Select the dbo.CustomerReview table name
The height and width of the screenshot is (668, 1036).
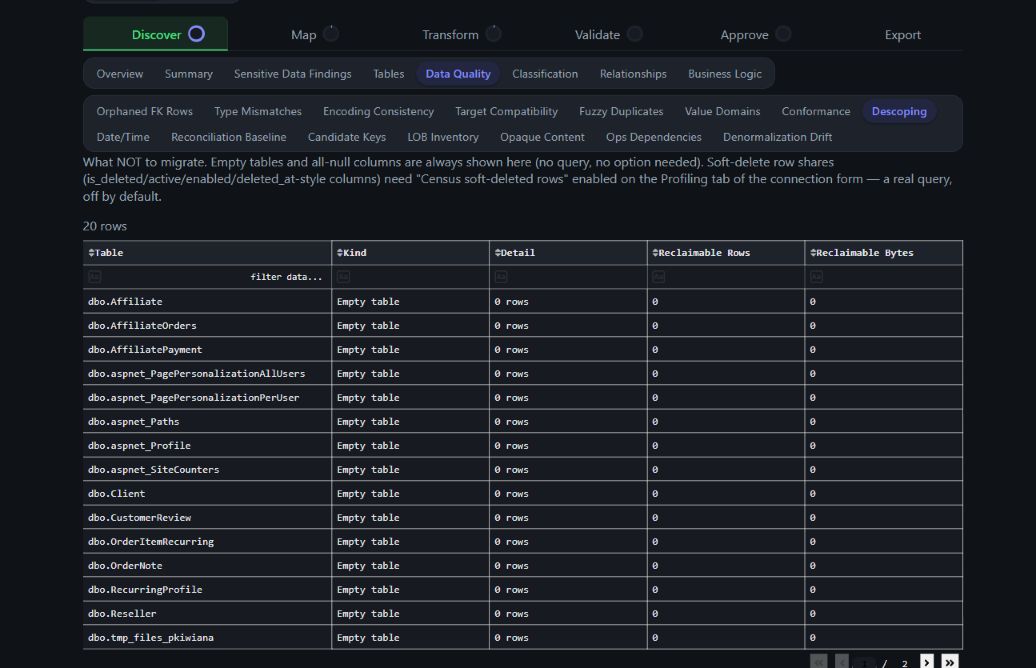(139, 518)
